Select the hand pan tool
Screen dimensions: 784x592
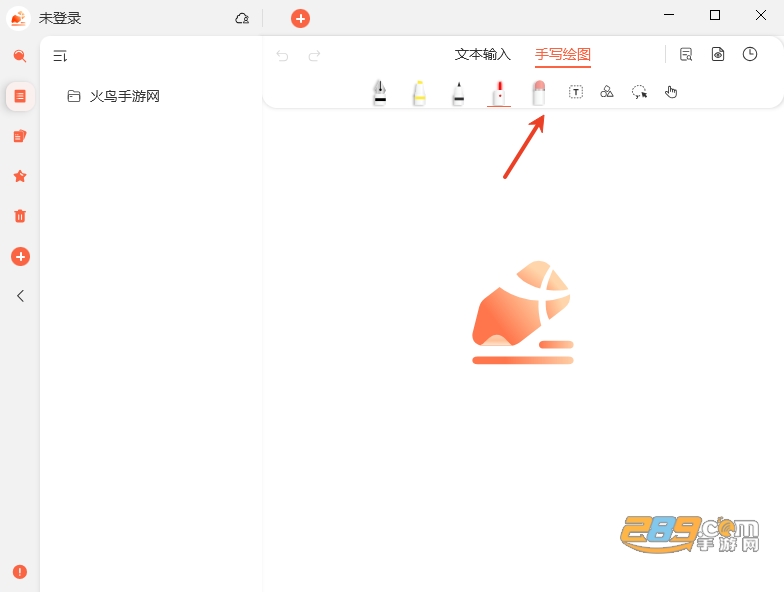click(x=671, y=92)
